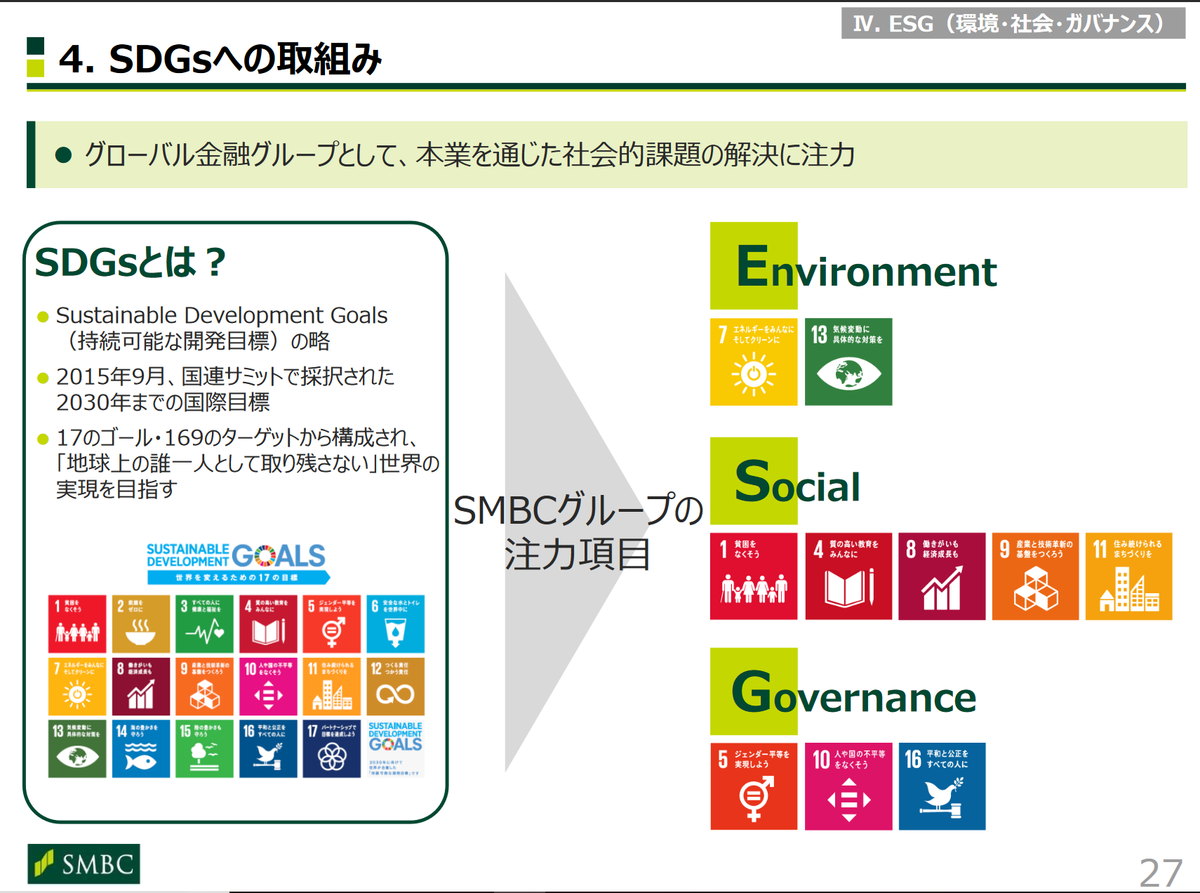Select goal 6 clean water tile in the grid
The height and width of the screenshot is (893, 1200).
pyautogui.click(x=395, y=623)
